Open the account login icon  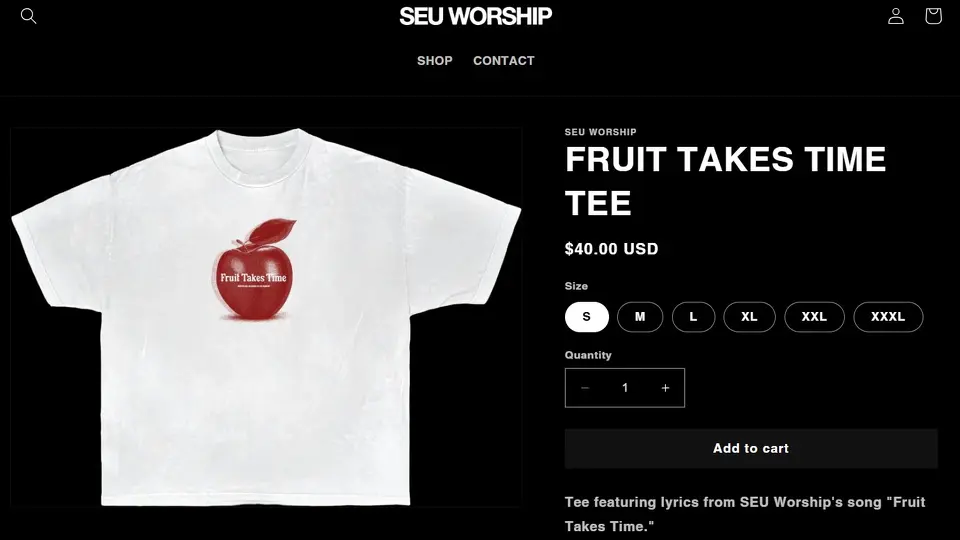pyautogui.click(x=896, y=16)
